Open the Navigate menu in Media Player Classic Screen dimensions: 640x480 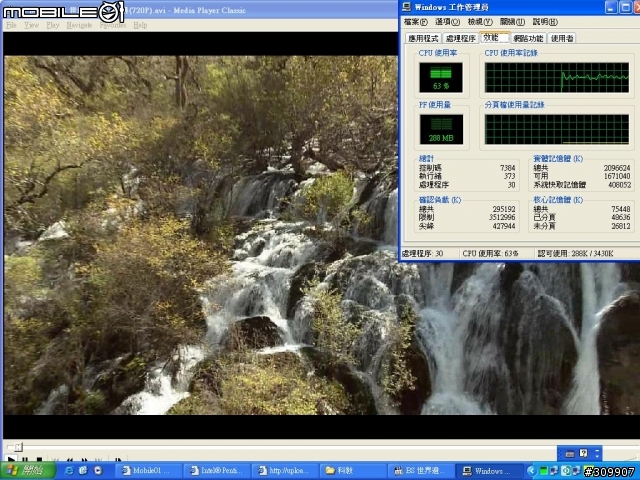pos(79,25)
